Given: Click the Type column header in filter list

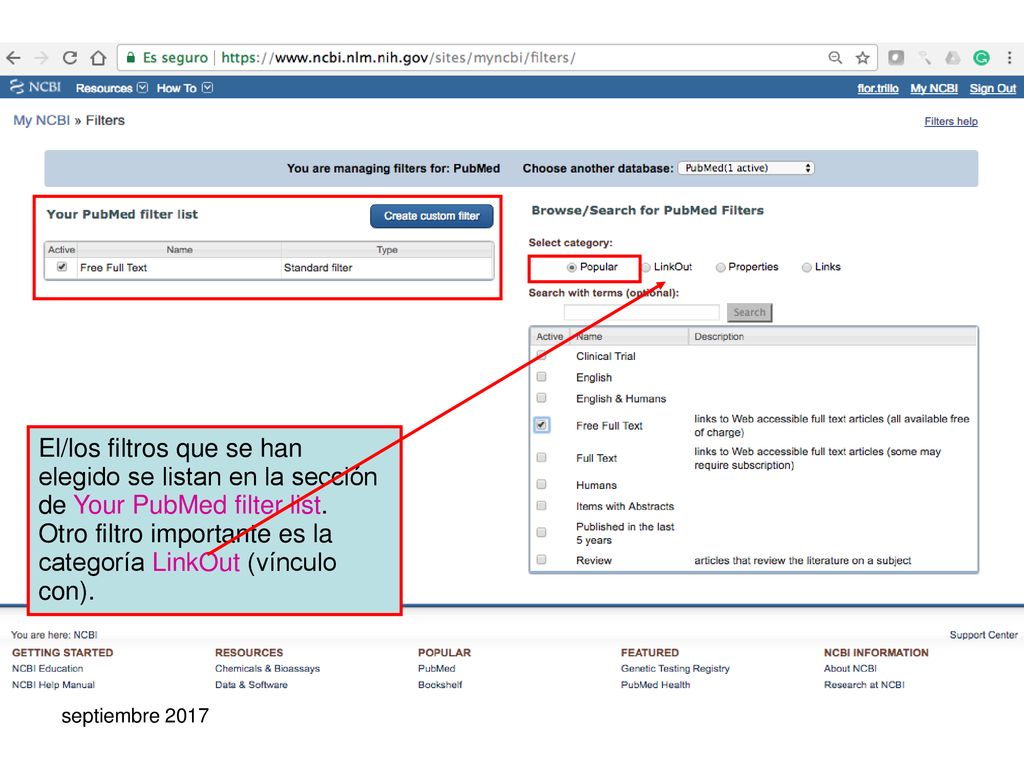Looking at the screenshot, I should (x=387, y=249).
